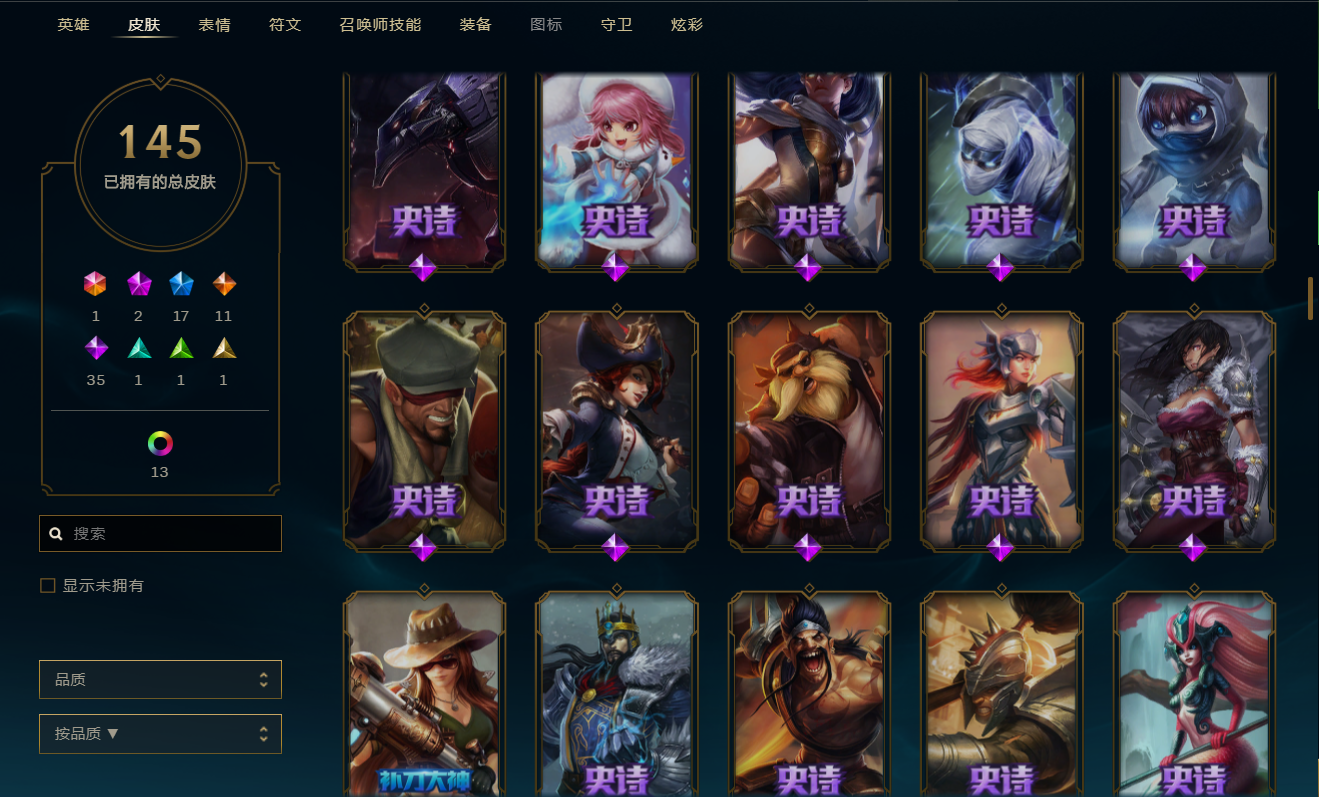Enable the 显示未拥有 checkbox
Viewport: 1319px width, 797px height.
click(47, 585)
